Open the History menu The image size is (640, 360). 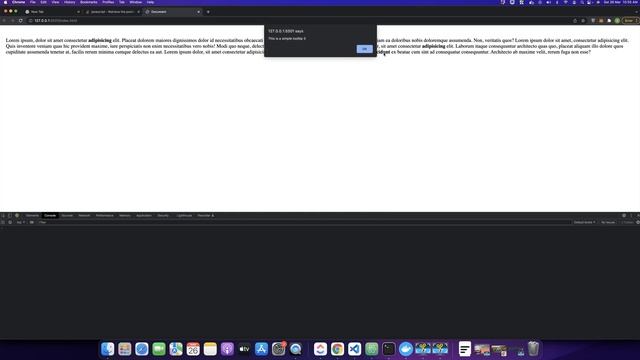(69, 2)
